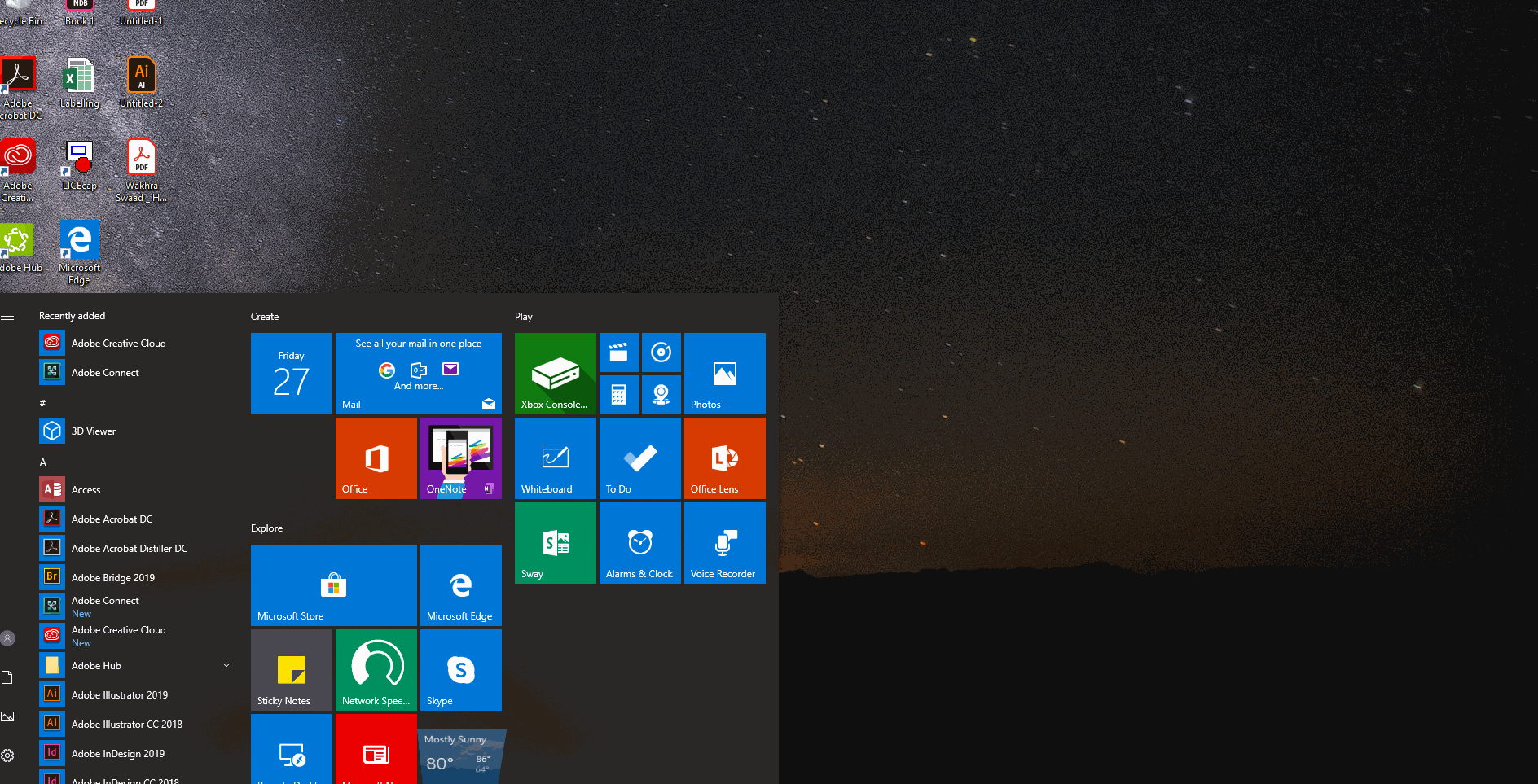Click the Recently added heading

coord(72,316)
